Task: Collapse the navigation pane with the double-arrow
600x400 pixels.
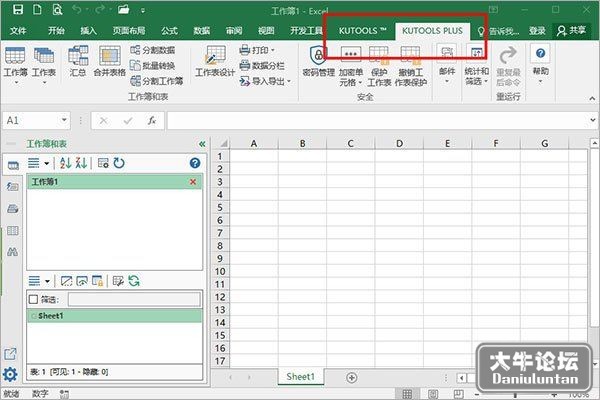Action: pos(202,144)
